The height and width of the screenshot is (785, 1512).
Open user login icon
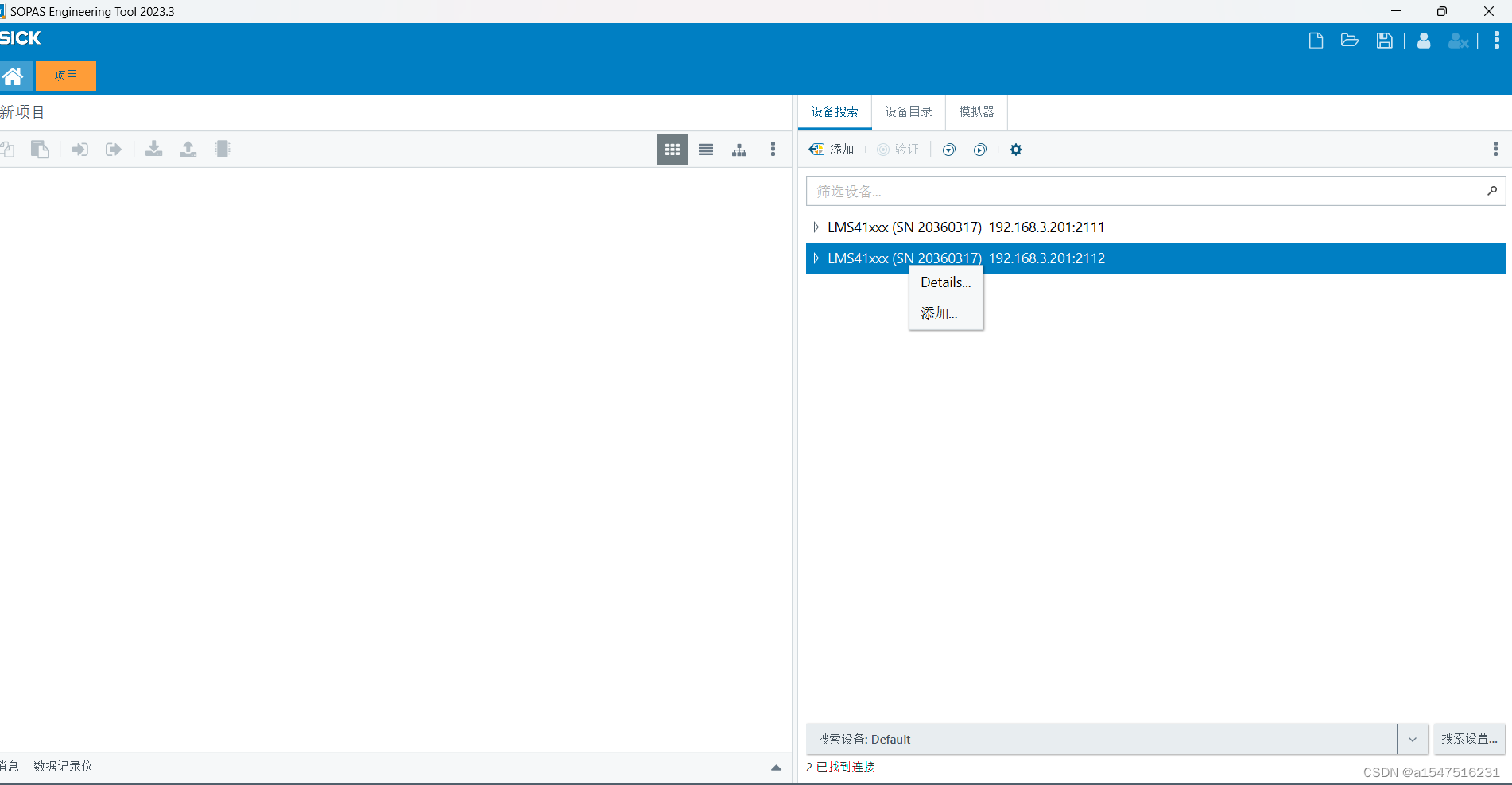point(1424,41)
